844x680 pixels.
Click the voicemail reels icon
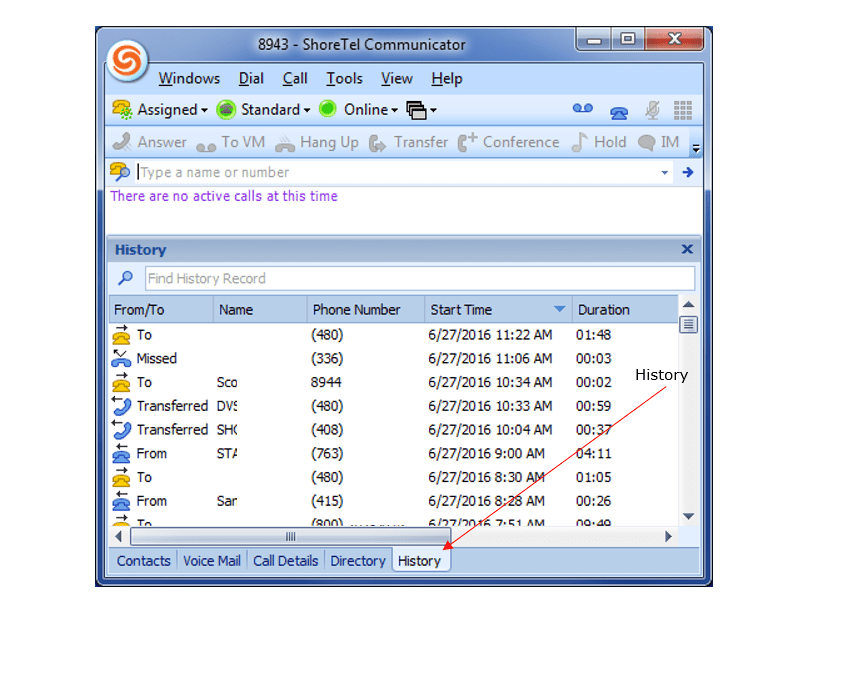click(x=582, y=110)
